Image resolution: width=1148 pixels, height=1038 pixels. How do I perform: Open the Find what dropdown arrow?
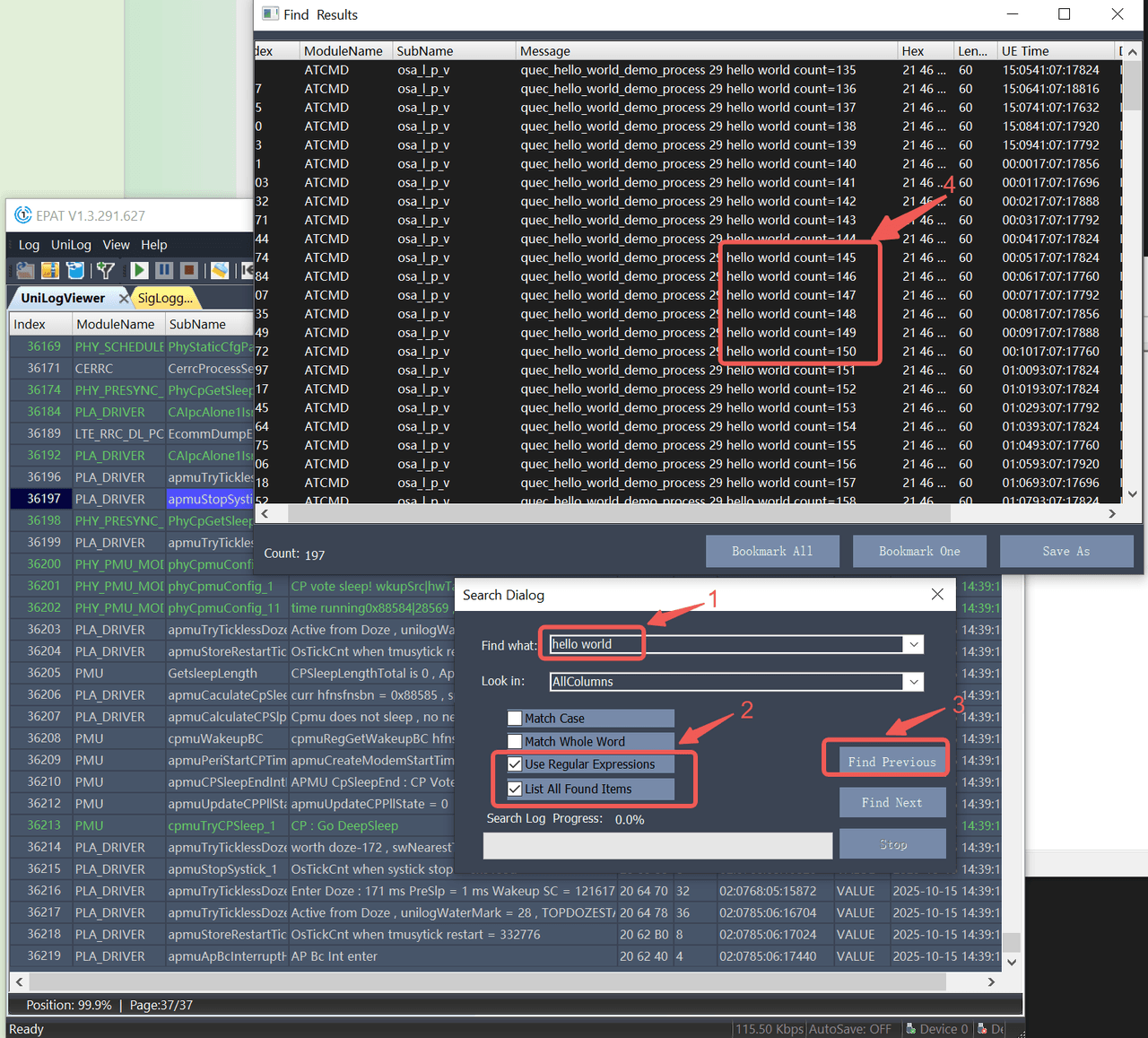click(x=914, y=644)
